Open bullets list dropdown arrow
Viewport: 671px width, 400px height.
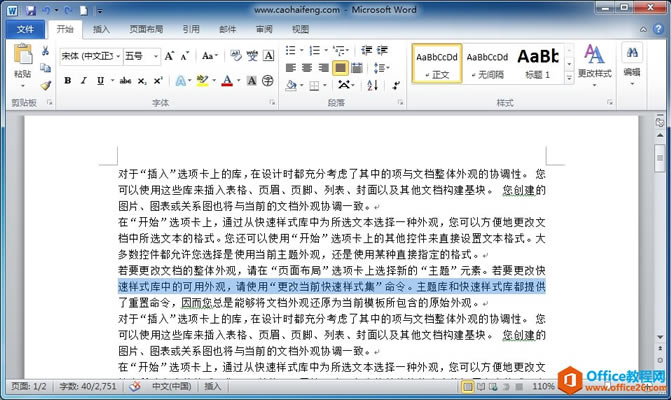coord(301,50)
